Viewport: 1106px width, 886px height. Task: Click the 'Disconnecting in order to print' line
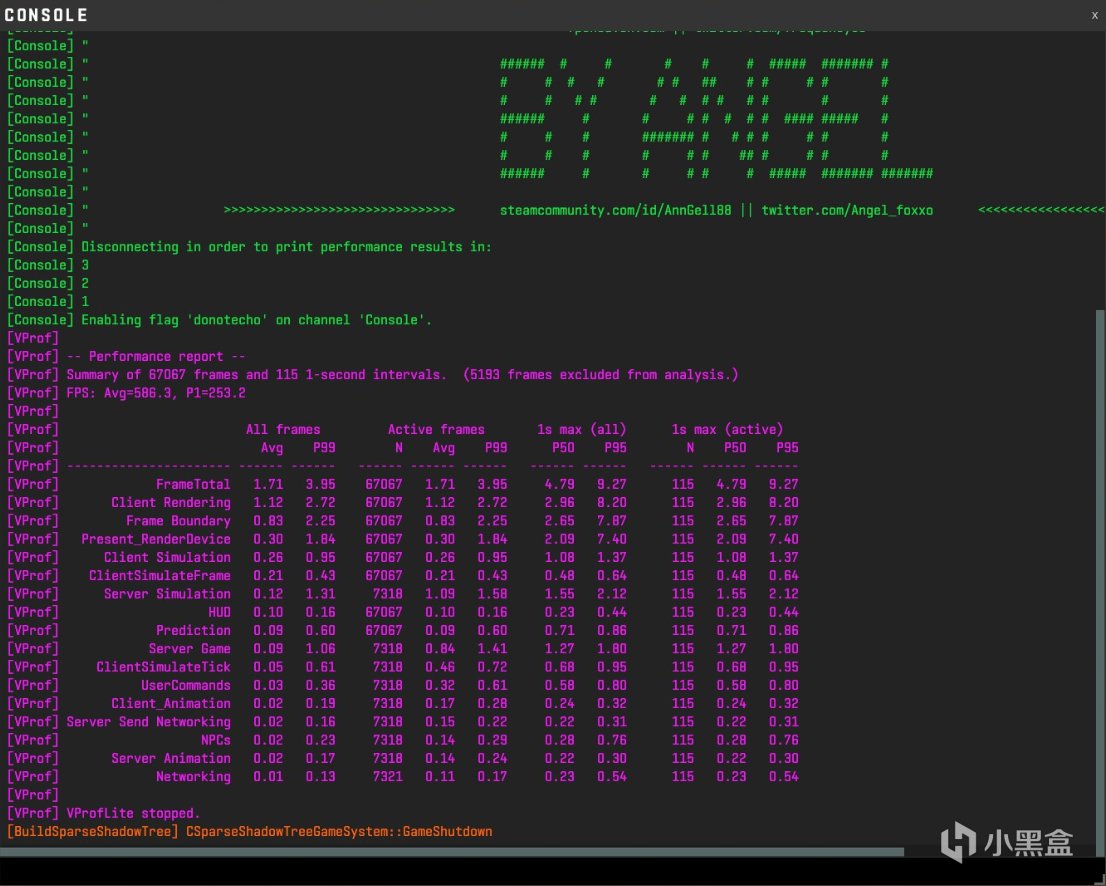point(249,247)
